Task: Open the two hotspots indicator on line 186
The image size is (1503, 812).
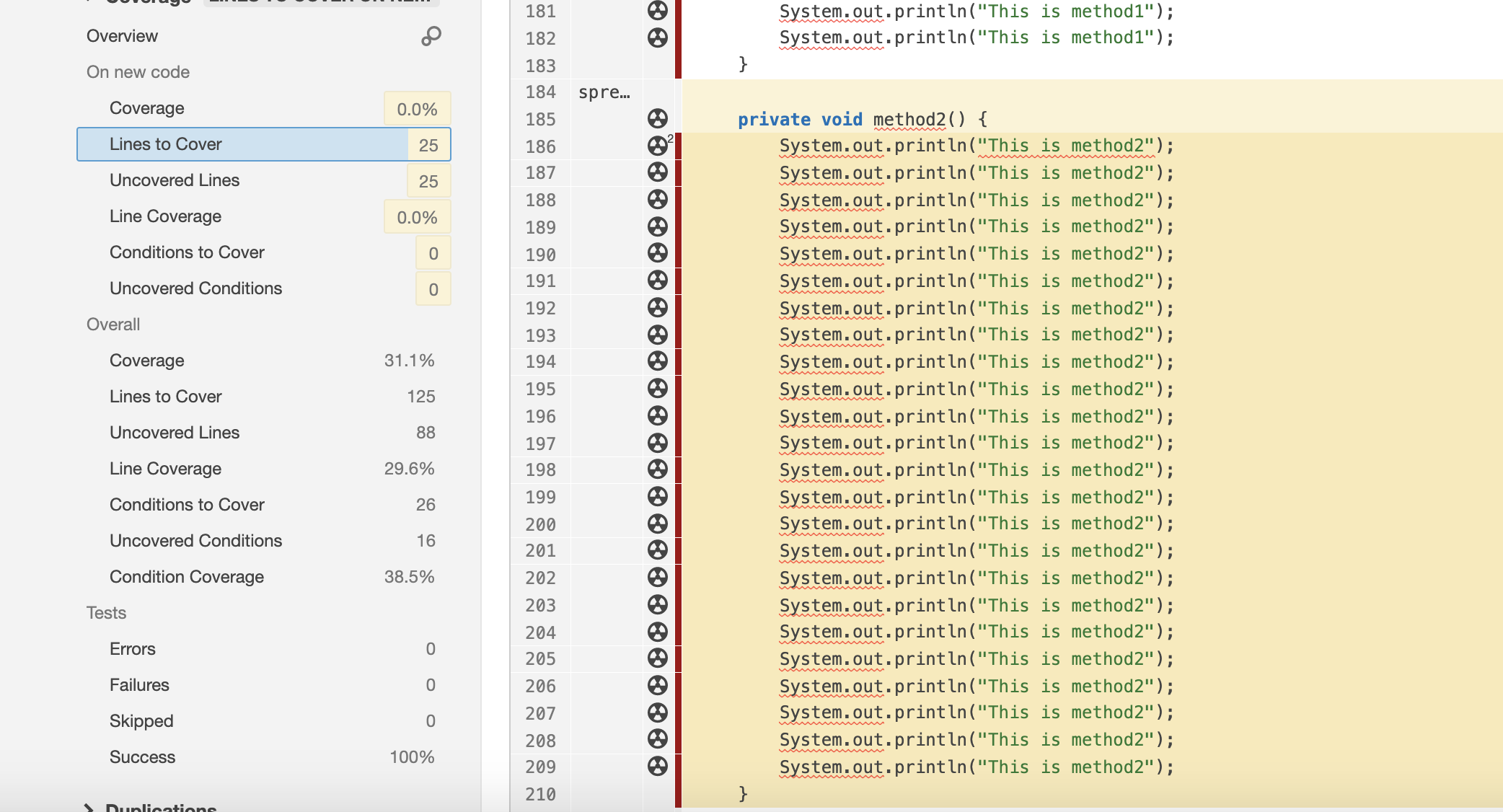Action: 658,146
